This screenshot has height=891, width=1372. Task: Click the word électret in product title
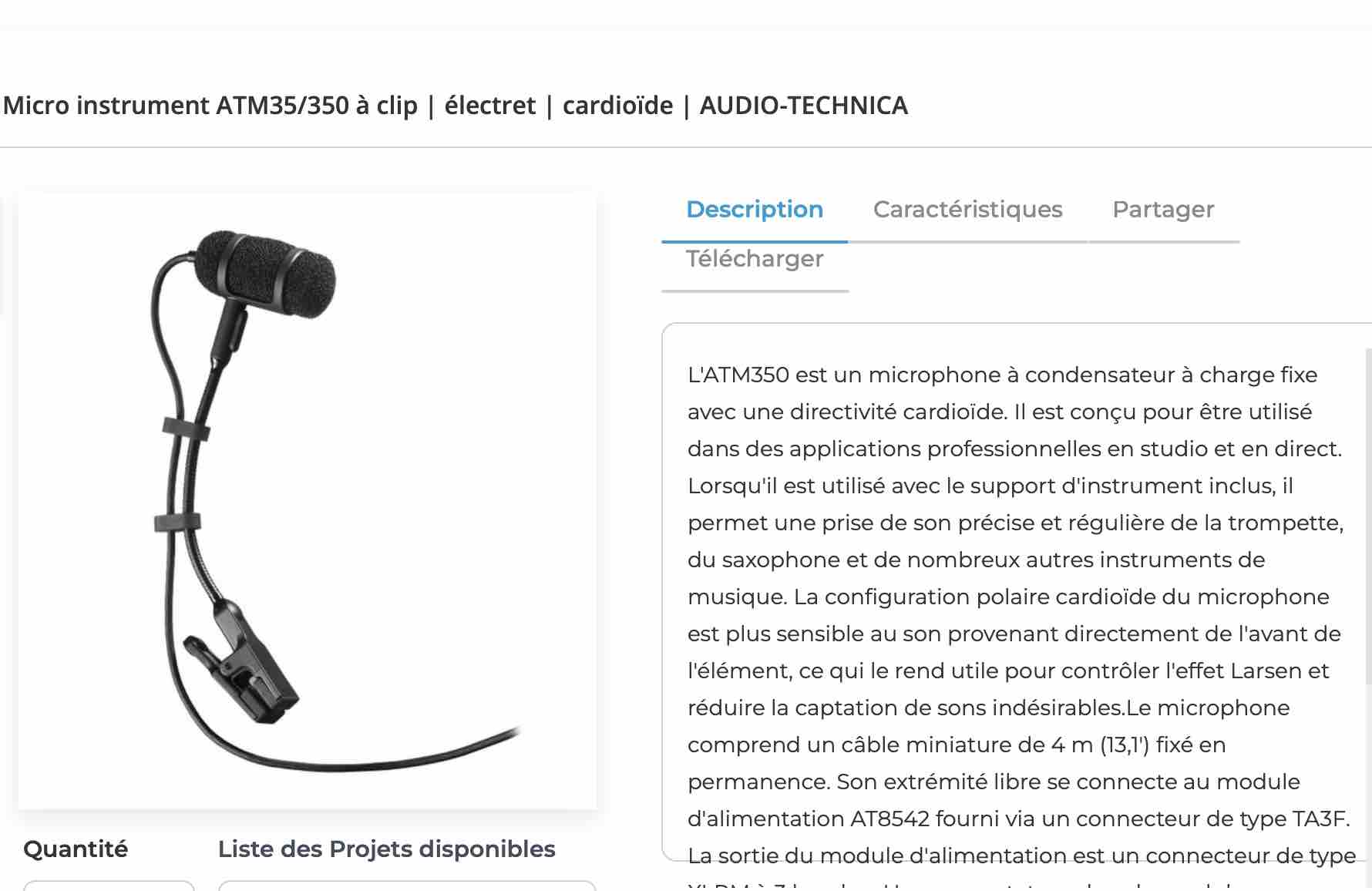coord(489,105)
